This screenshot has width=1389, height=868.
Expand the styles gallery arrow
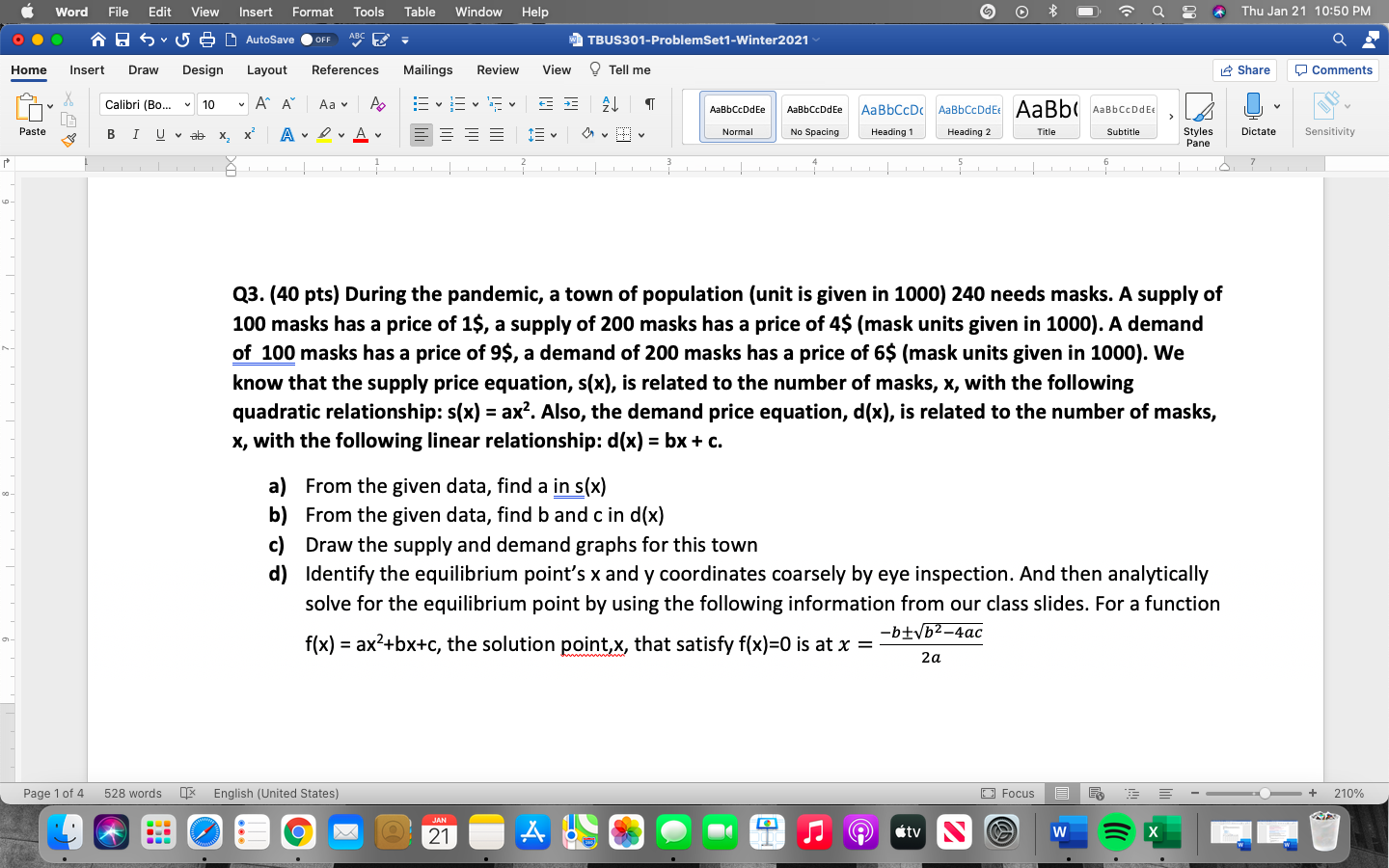(1171, 117)
